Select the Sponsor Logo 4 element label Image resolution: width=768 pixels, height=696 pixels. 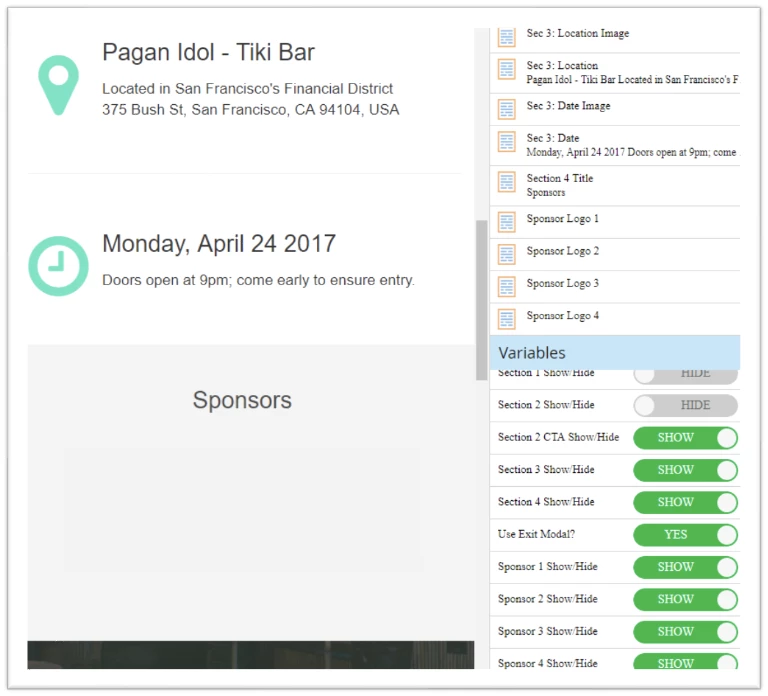(562, 316)
